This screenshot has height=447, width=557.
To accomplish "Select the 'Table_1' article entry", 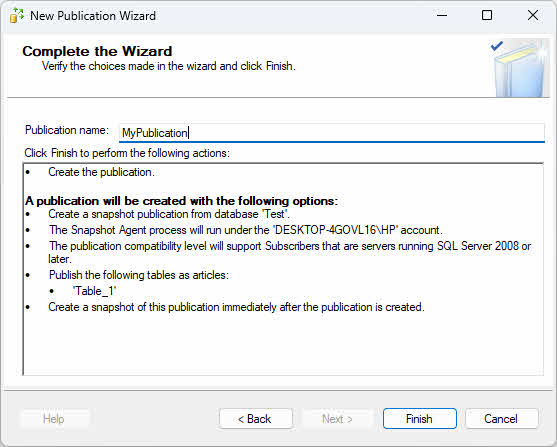I will [94, 291].
